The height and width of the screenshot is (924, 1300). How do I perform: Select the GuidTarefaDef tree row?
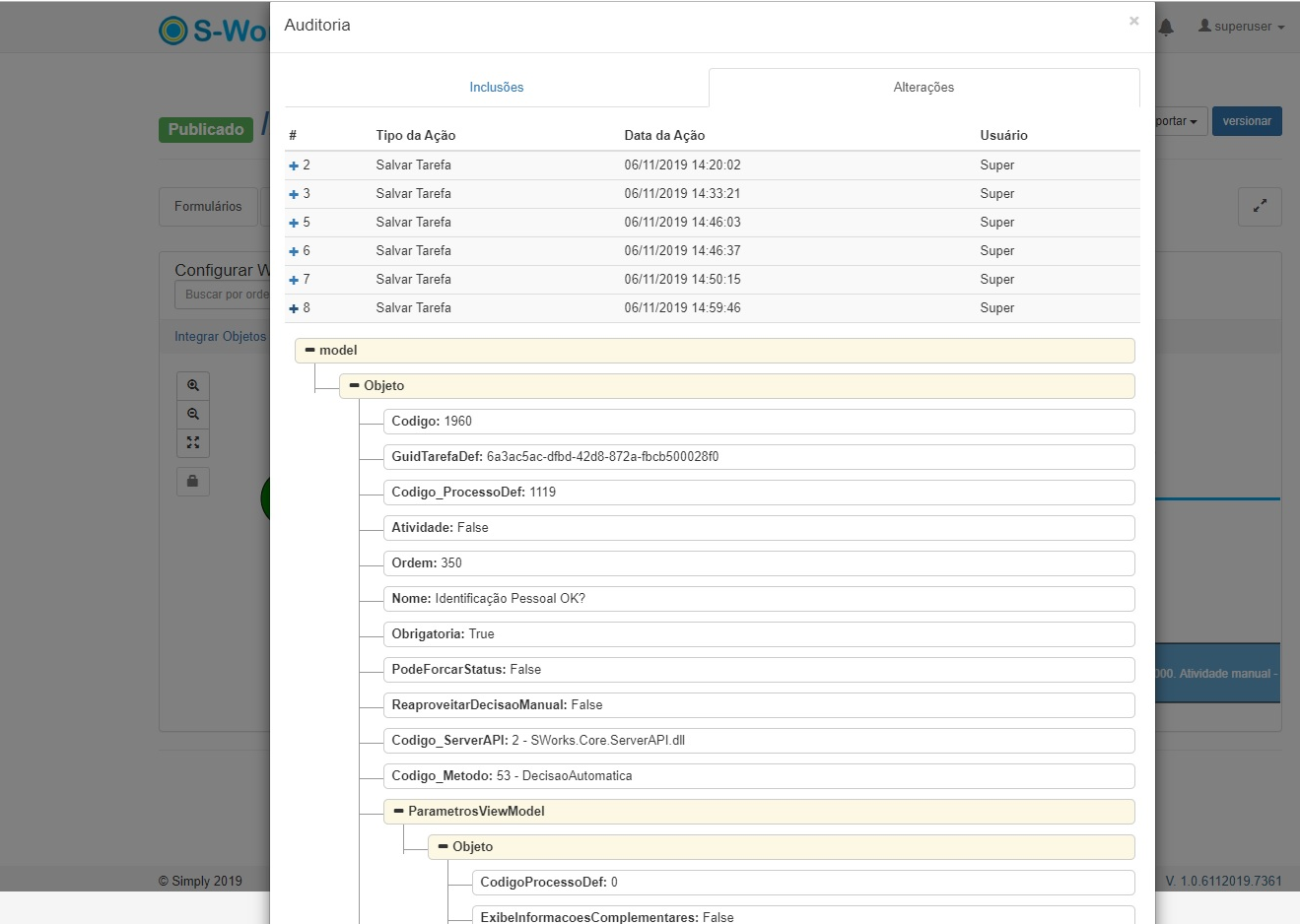point(759,457)
